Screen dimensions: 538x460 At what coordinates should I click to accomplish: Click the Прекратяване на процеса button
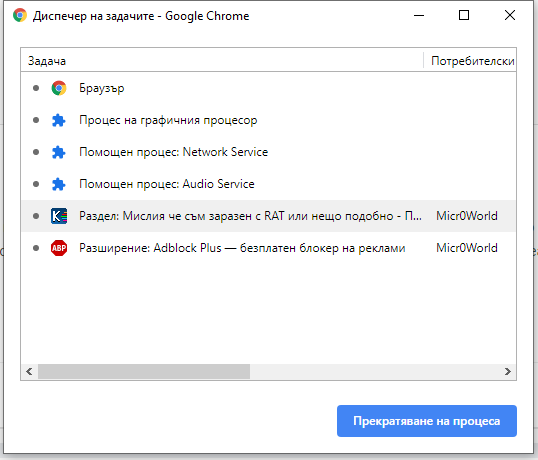426,421
